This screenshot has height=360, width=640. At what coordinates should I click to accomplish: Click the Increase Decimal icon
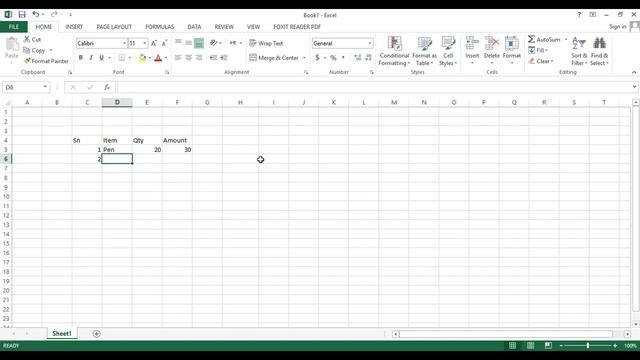click(x=358, y=58)
